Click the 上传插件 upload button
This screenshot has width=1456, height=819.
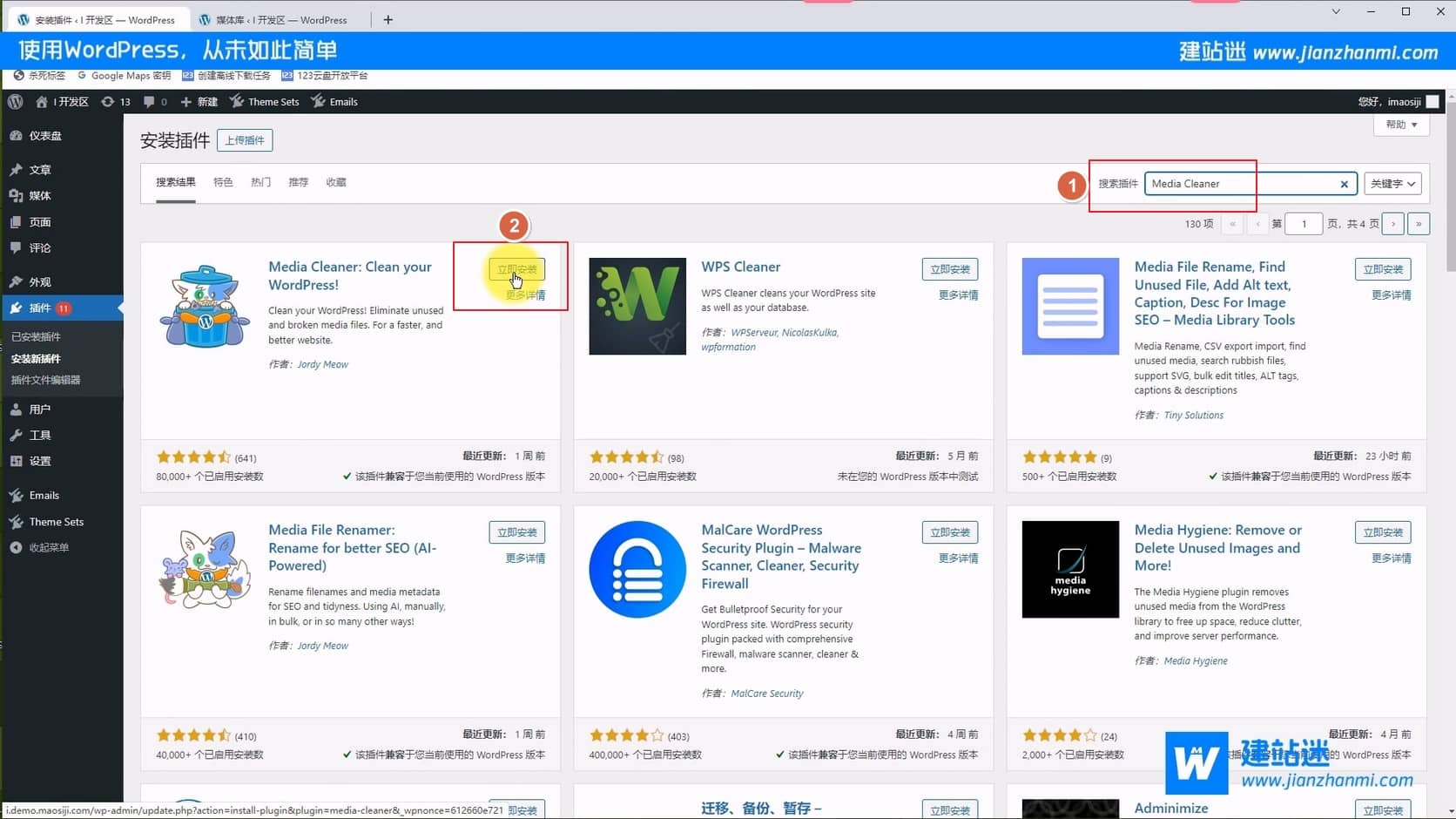click(x=245, y=140)
